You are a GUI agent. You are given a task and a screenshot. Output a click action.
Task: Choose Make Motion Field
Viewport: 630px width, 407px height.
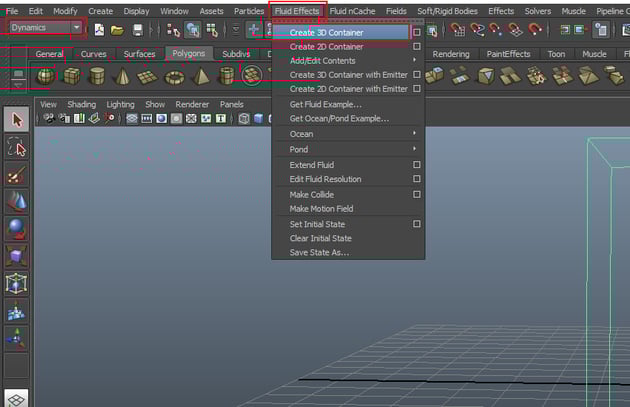321,209
